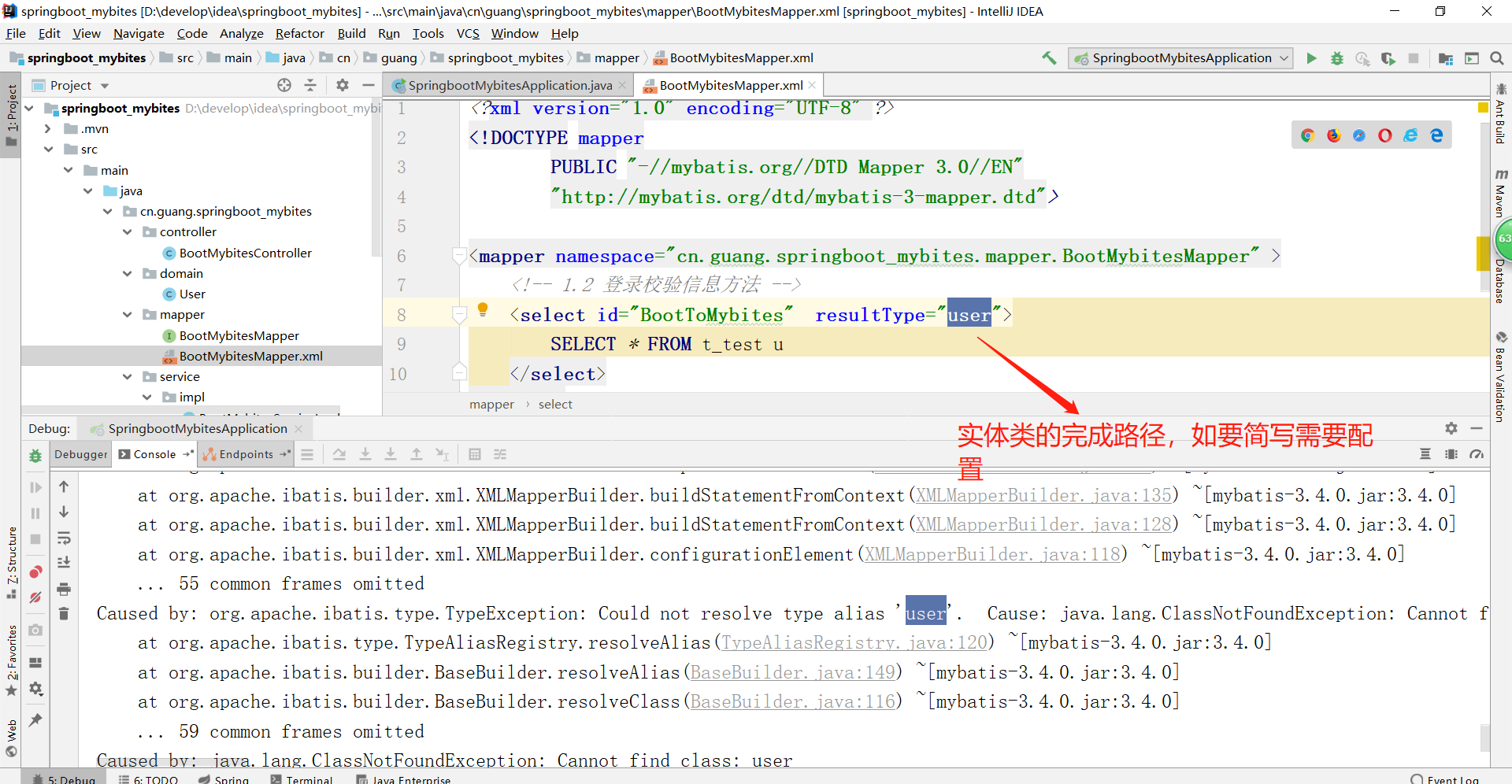Screen dimensions: 1512x784
Task: Switch to Debugger tab
Action: click(81, 454)
